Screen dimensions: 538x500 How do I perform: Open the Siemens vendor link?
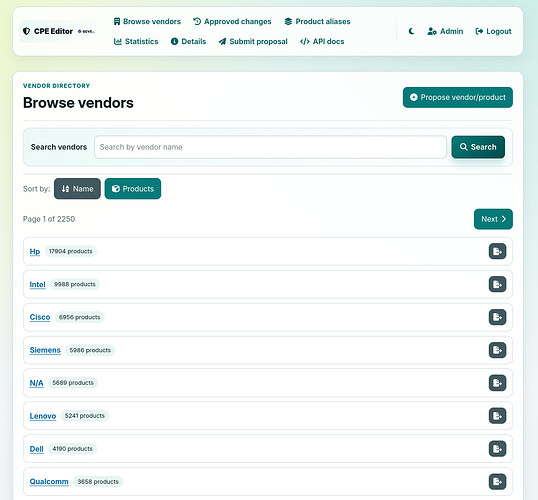45,350
